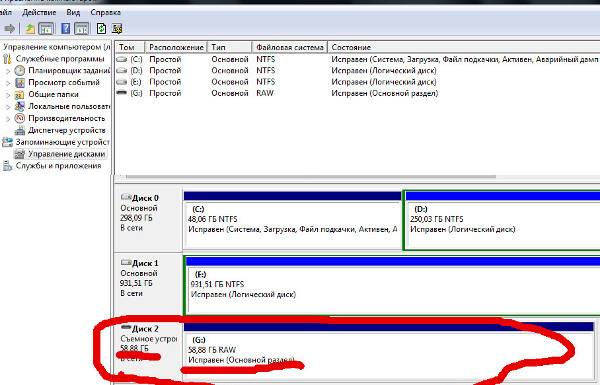Click the horizontal scrollbar under volume list
Screen dimensions: 600x385
click(x=311, y=176)
